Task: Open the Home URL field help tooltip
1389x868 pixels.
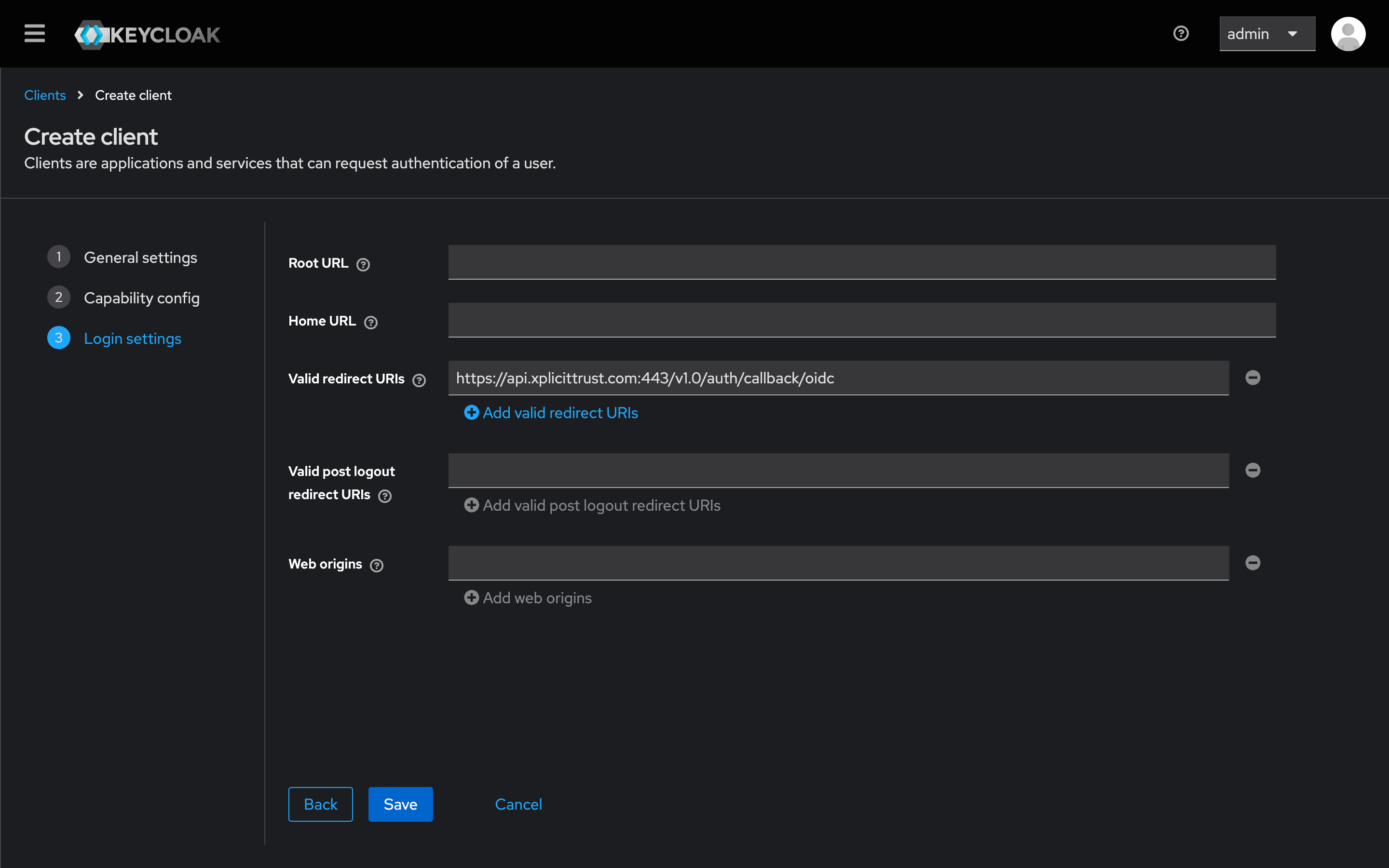Action: [371, 322]
